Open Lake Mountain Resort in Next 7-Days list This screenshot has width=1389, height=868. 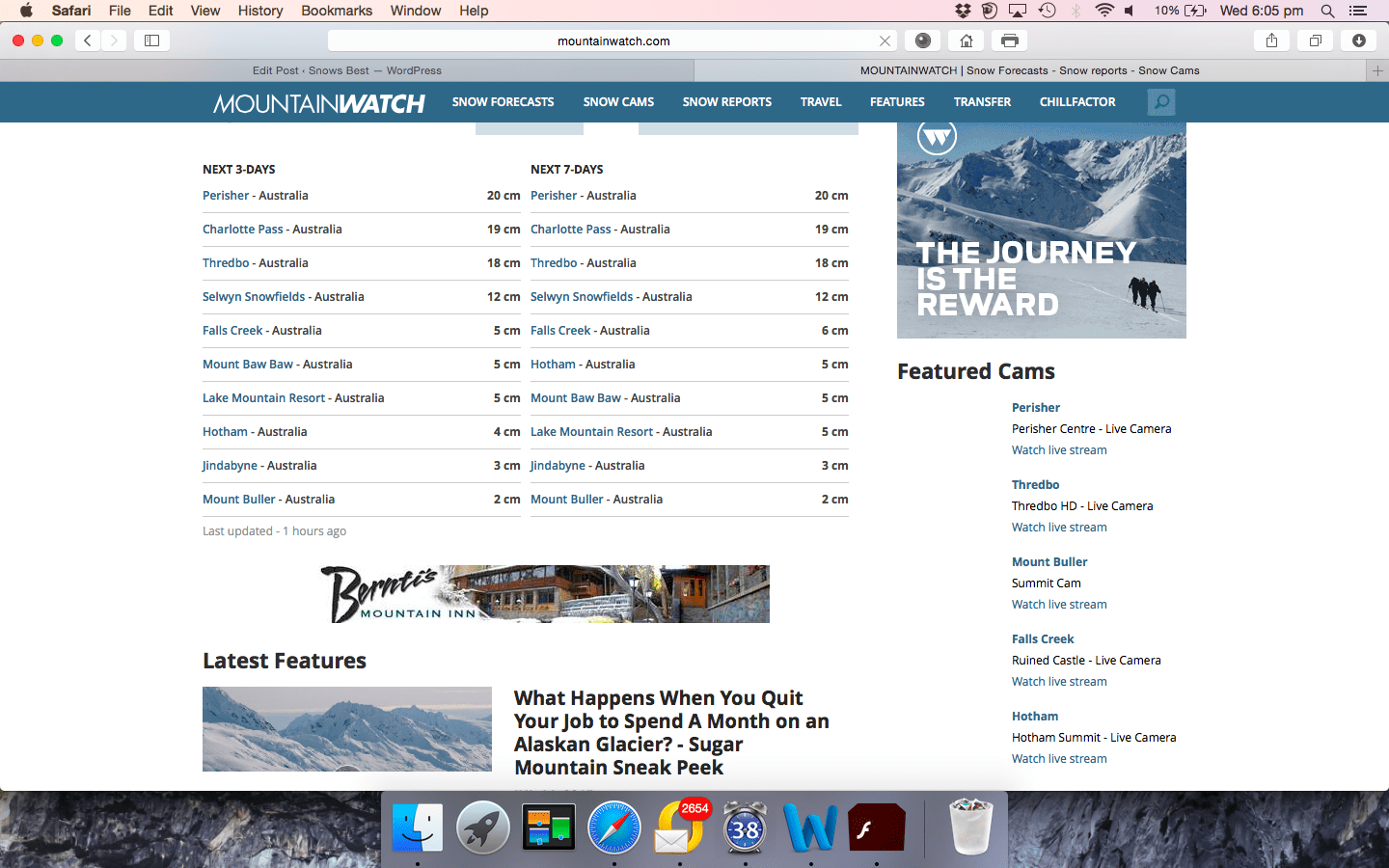[x=591, y=432]
